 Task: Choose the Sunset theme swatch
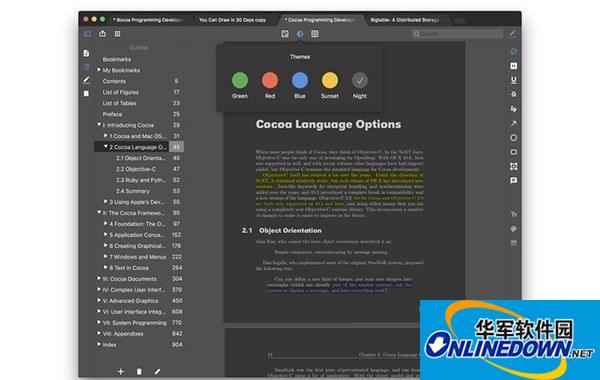tap(330, 80)
